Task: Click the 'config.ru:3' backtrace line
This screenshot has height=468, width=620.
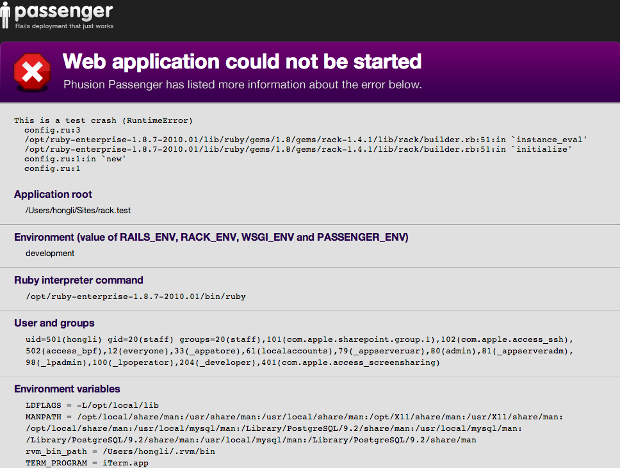Action: click(x=52, y=130)
